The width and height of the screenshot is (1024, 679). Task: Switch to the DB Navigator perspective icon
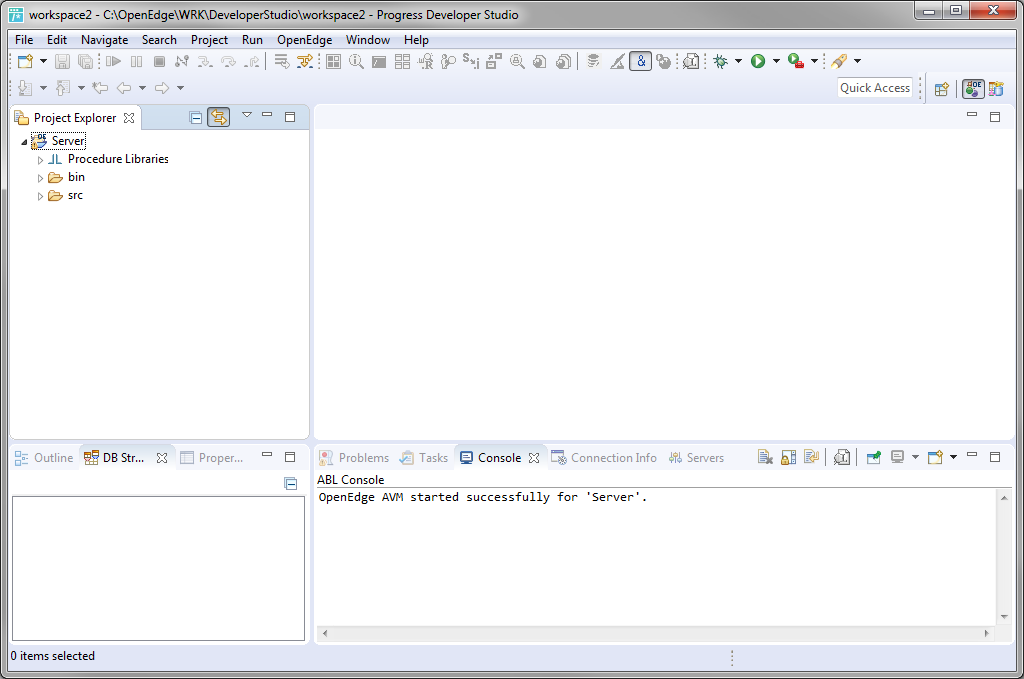click(996, 89)
